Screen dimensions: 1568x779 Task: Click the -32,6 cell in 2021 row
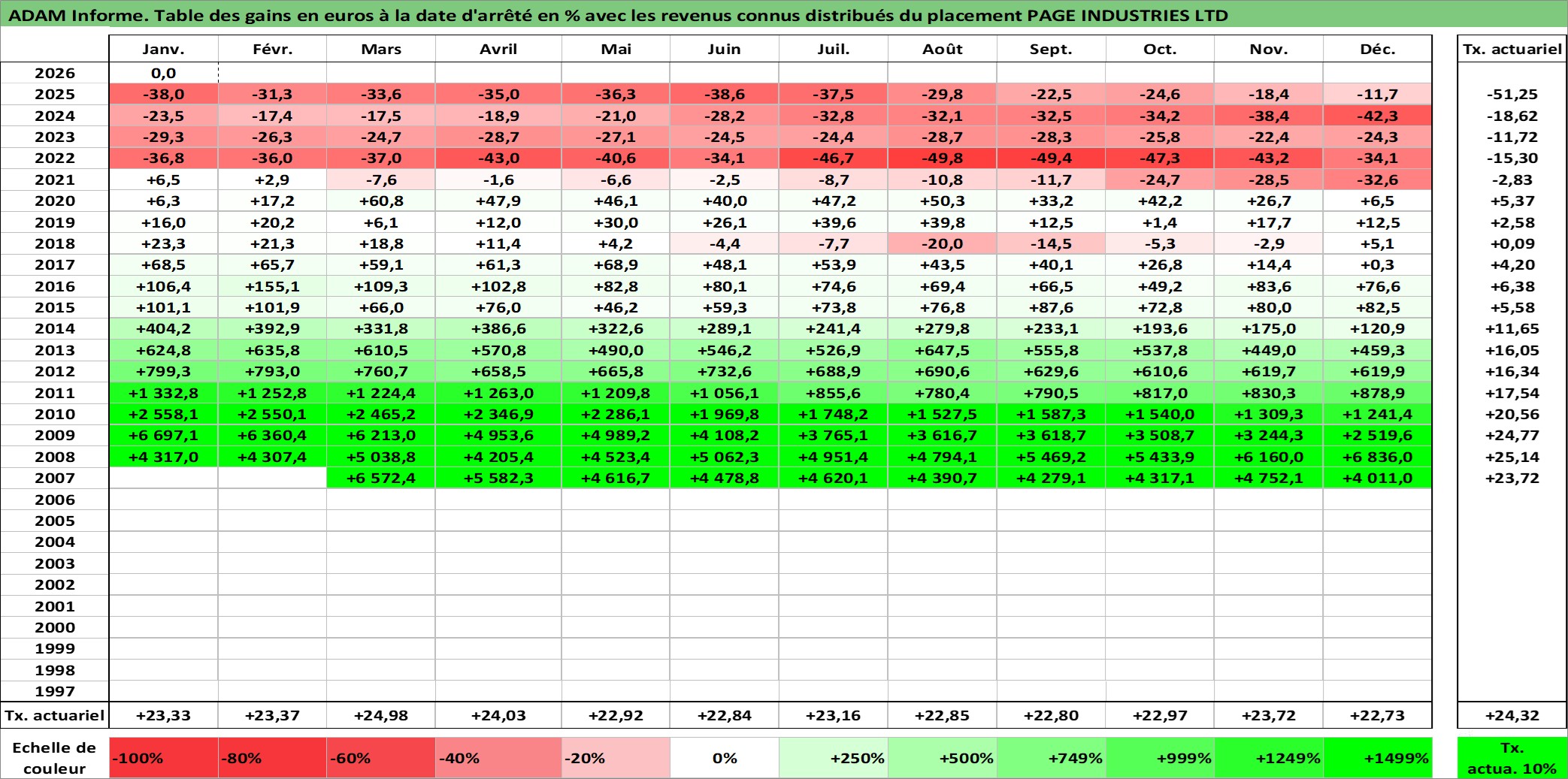pos(1378,180)
